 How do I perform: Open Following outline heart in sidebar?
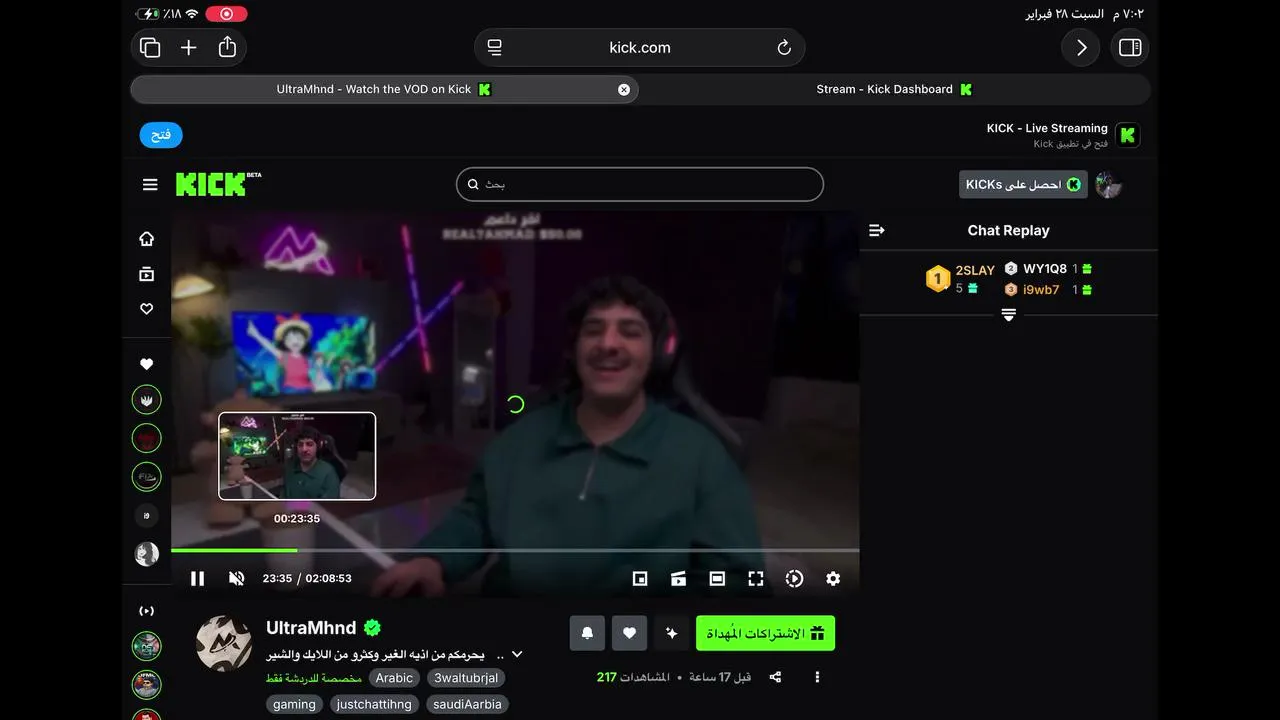click(x=147, y=309)
